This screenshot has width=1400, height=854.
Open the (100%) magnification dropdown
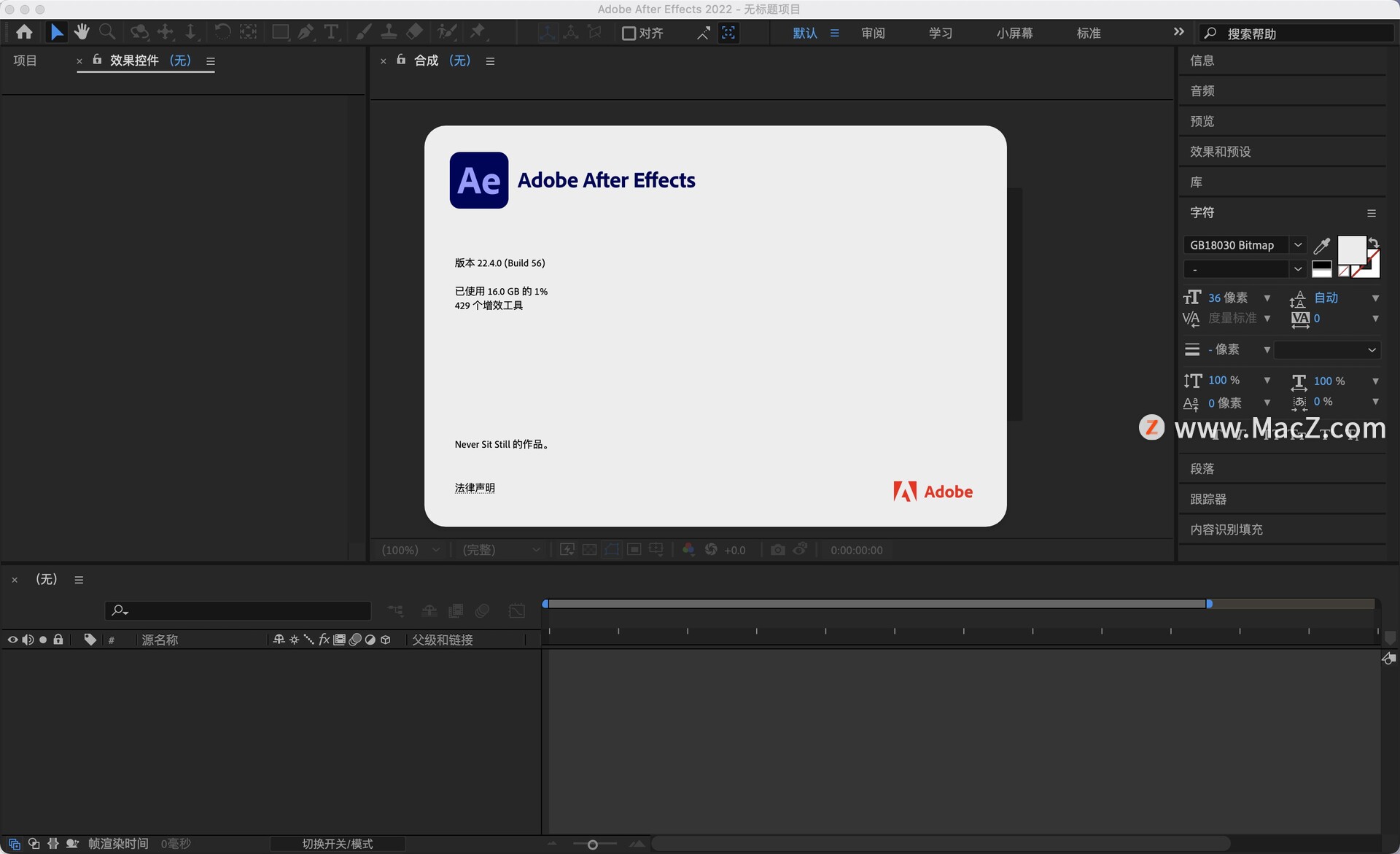(x=411, y=550)
